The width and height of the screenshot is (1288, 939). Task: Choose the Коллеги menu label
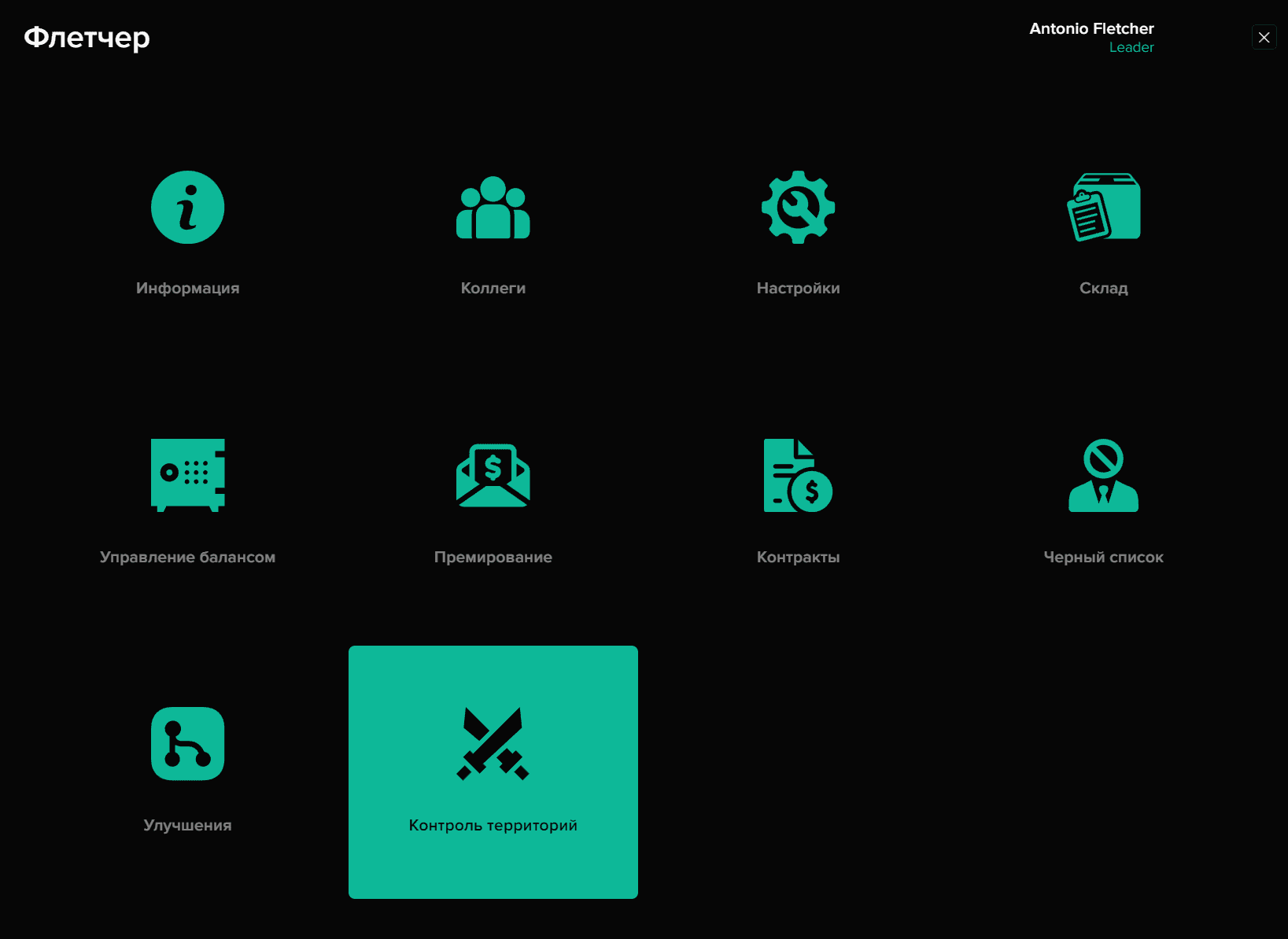pos(493,289)
